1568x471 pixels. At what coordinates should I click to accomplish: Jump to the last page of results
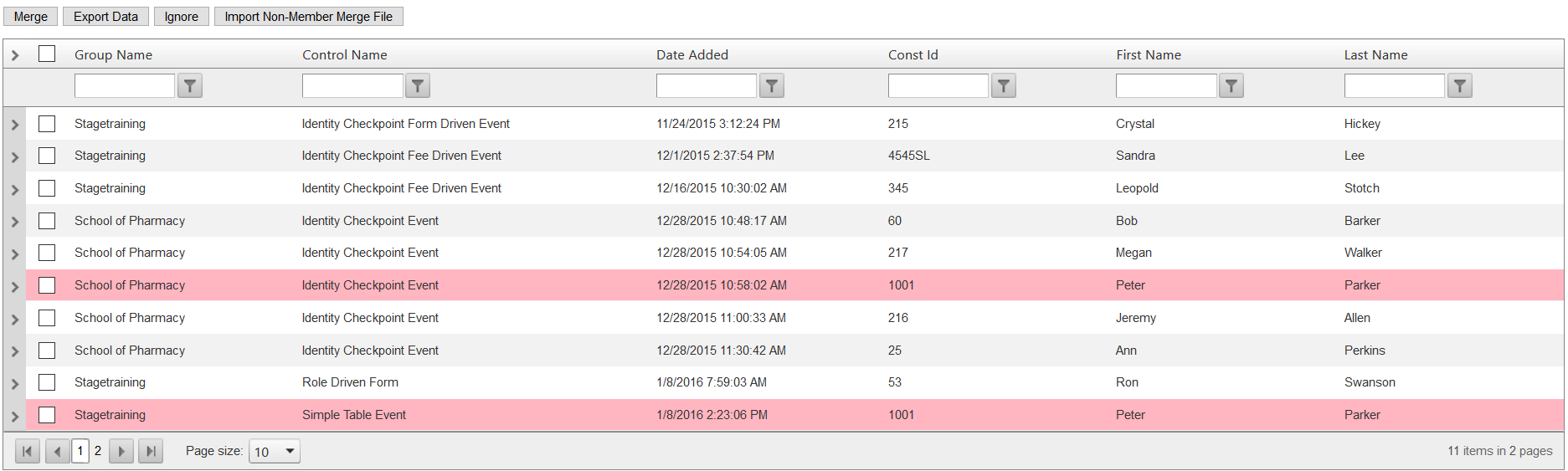click(151, 451)
